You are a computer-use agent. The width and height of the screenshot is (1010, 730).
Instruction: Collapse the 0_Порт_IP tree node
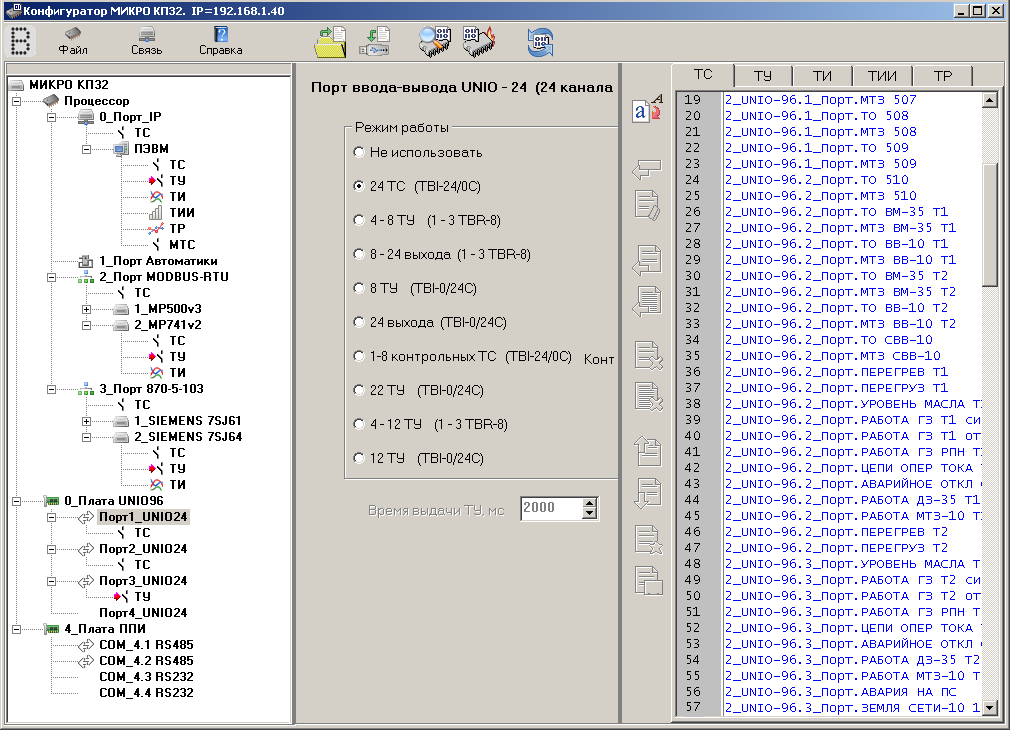pyautogui.click(x=50, y=117)
